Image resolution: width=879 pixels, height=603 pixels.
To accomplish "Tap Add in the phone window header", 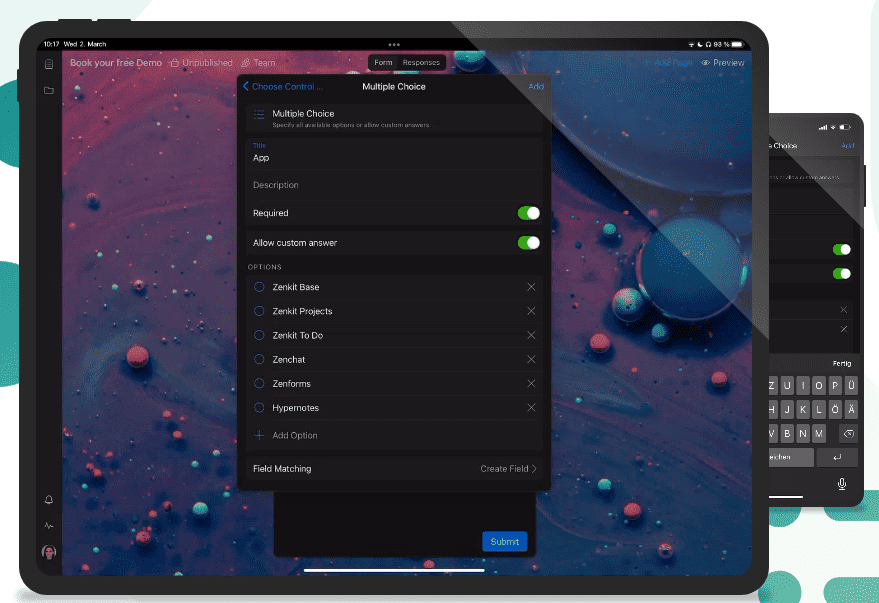I will pos(848,146).
